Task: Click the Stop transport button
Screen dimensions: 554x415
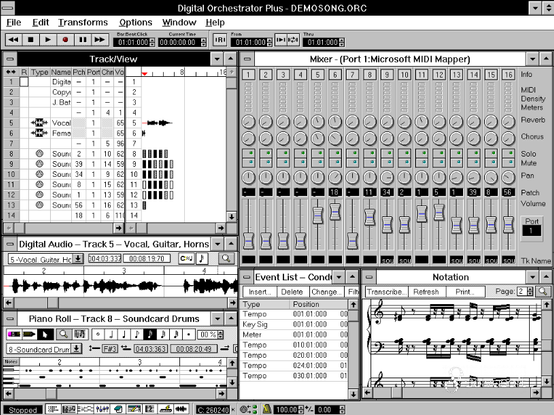Action: (x=31, y=40)
